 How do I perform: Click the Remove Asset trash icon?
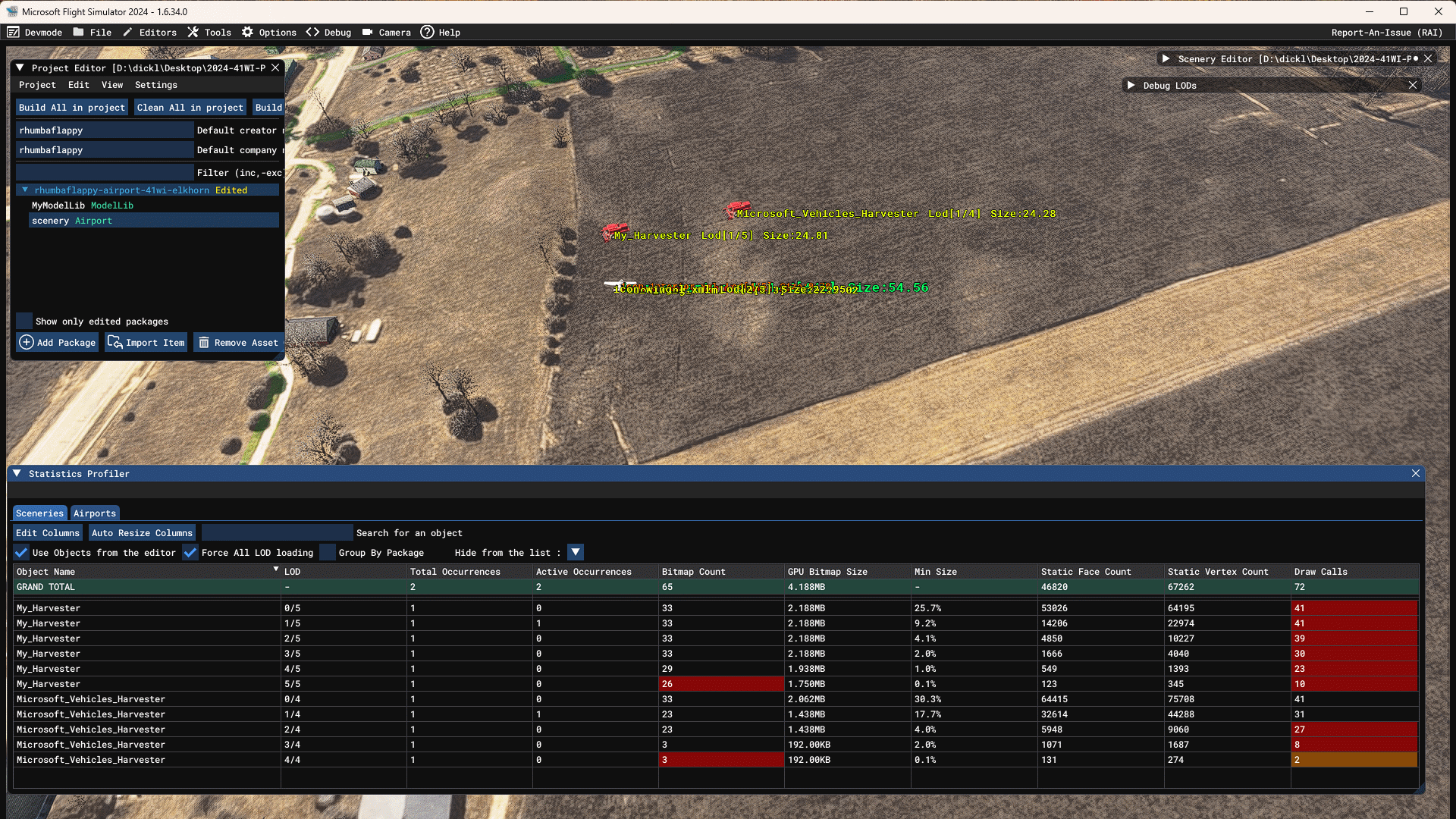click(x=204, y=343)
